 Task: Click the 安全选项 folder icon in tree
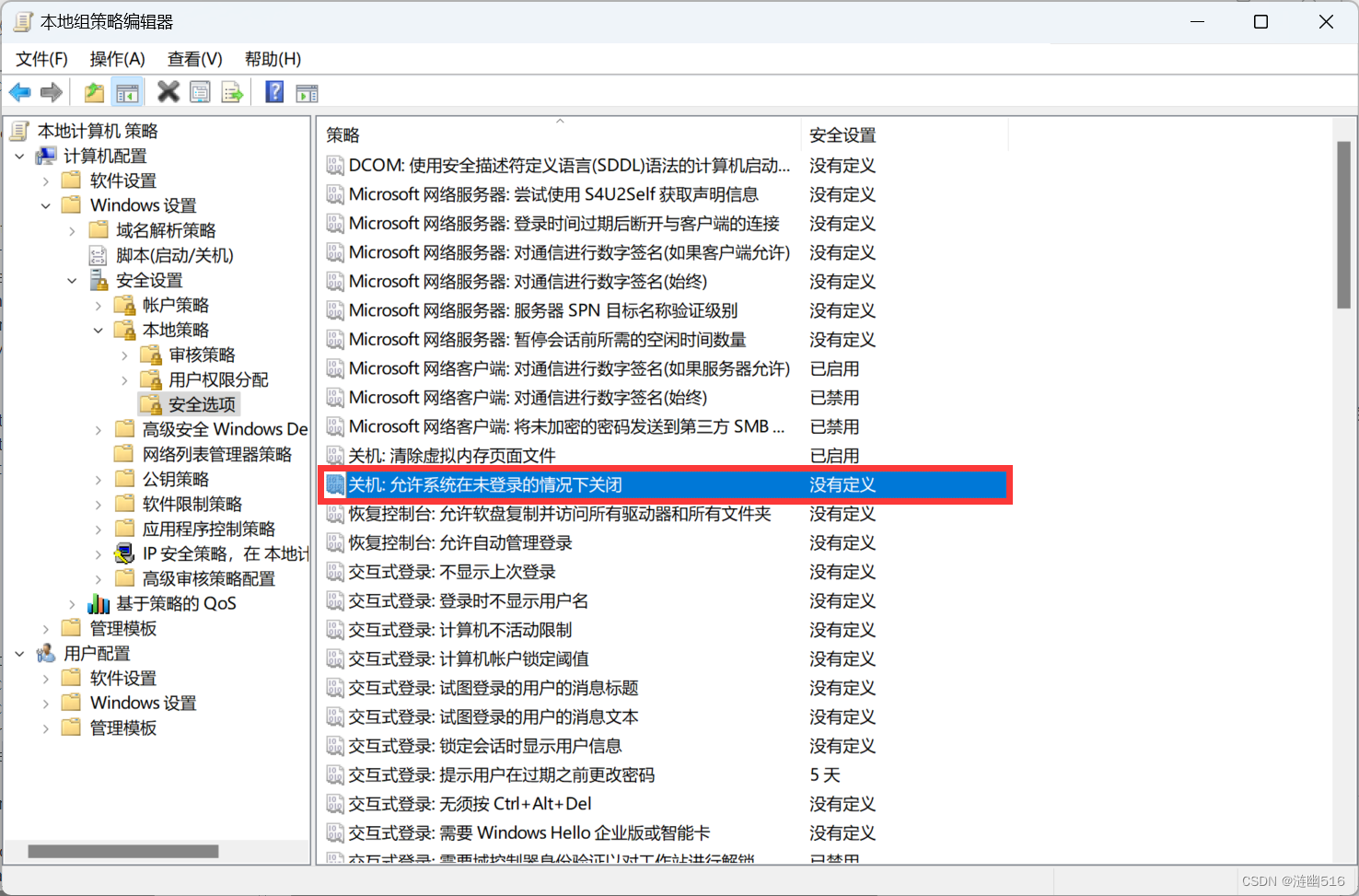(150, 404)
